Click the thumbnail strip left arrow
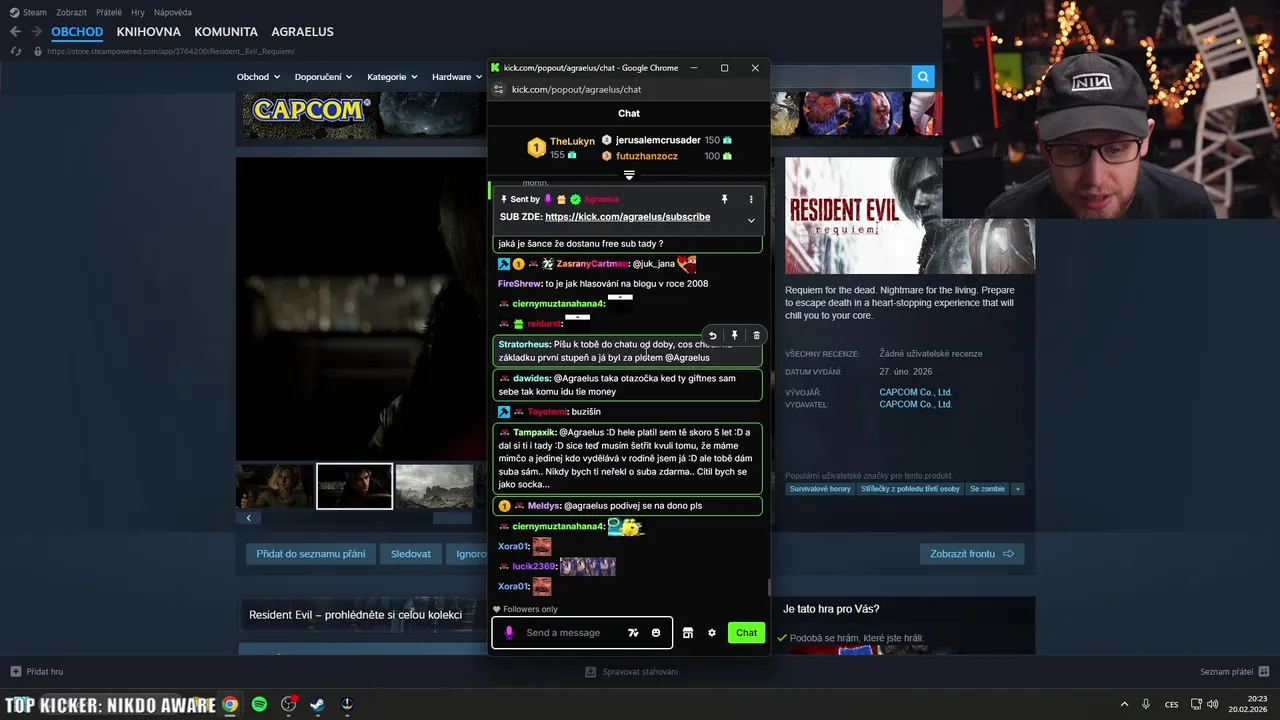The width and height of the screenshot is (1280, 720). pos(248,518)
